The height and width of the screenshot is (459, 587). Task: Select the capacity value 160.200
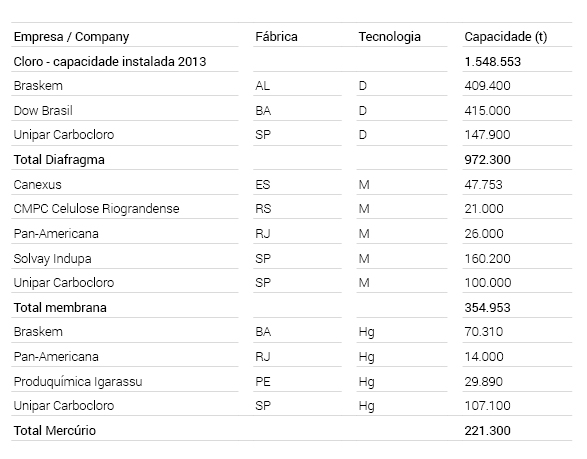487,259
